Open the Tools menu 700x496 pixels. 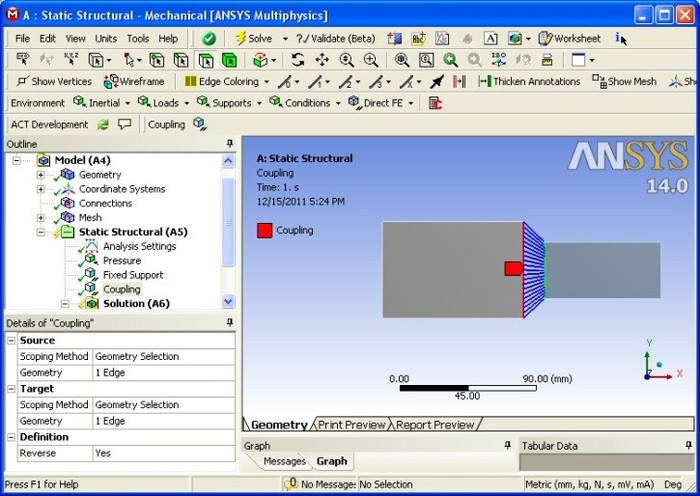click(x=138, y=39)
